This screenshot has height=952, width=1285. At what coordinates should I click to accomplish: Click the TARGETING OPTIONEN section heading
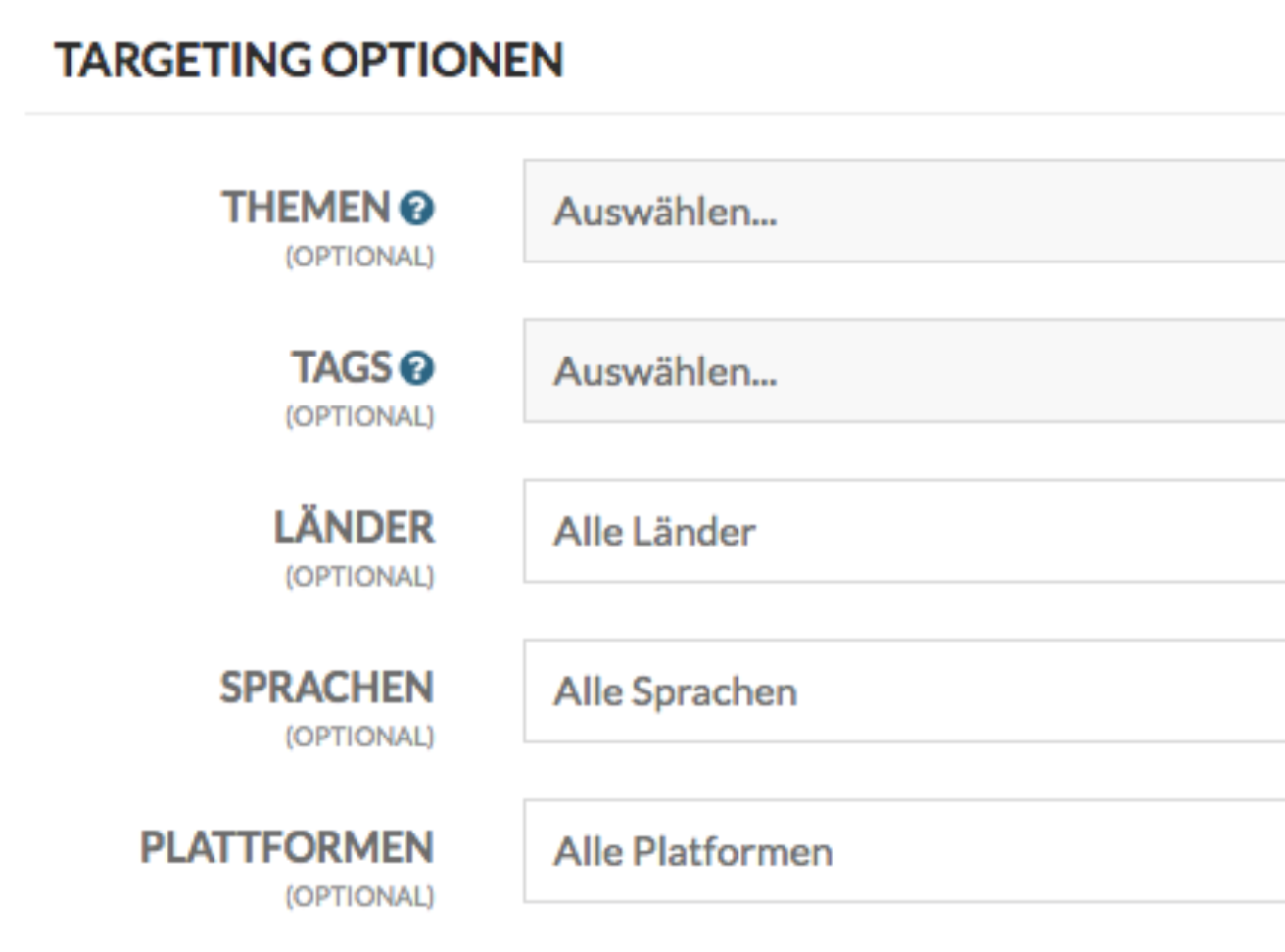tap(309, 60)
